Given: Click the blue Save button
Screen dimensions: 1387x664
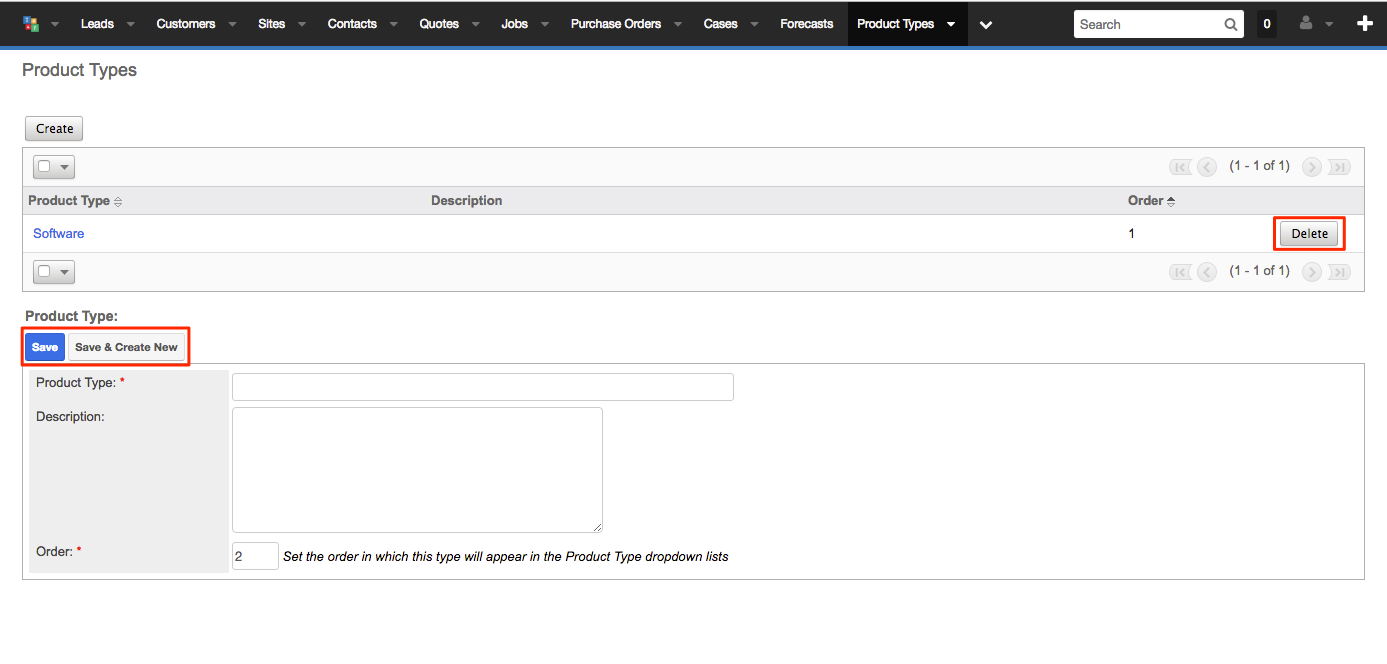Looking at the screenshot, I should tap(45, 347).
